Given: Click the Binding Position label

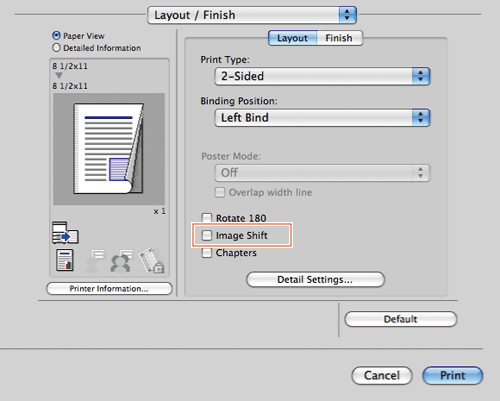Looking at the screenshot, I should click(x=239, y=101).
